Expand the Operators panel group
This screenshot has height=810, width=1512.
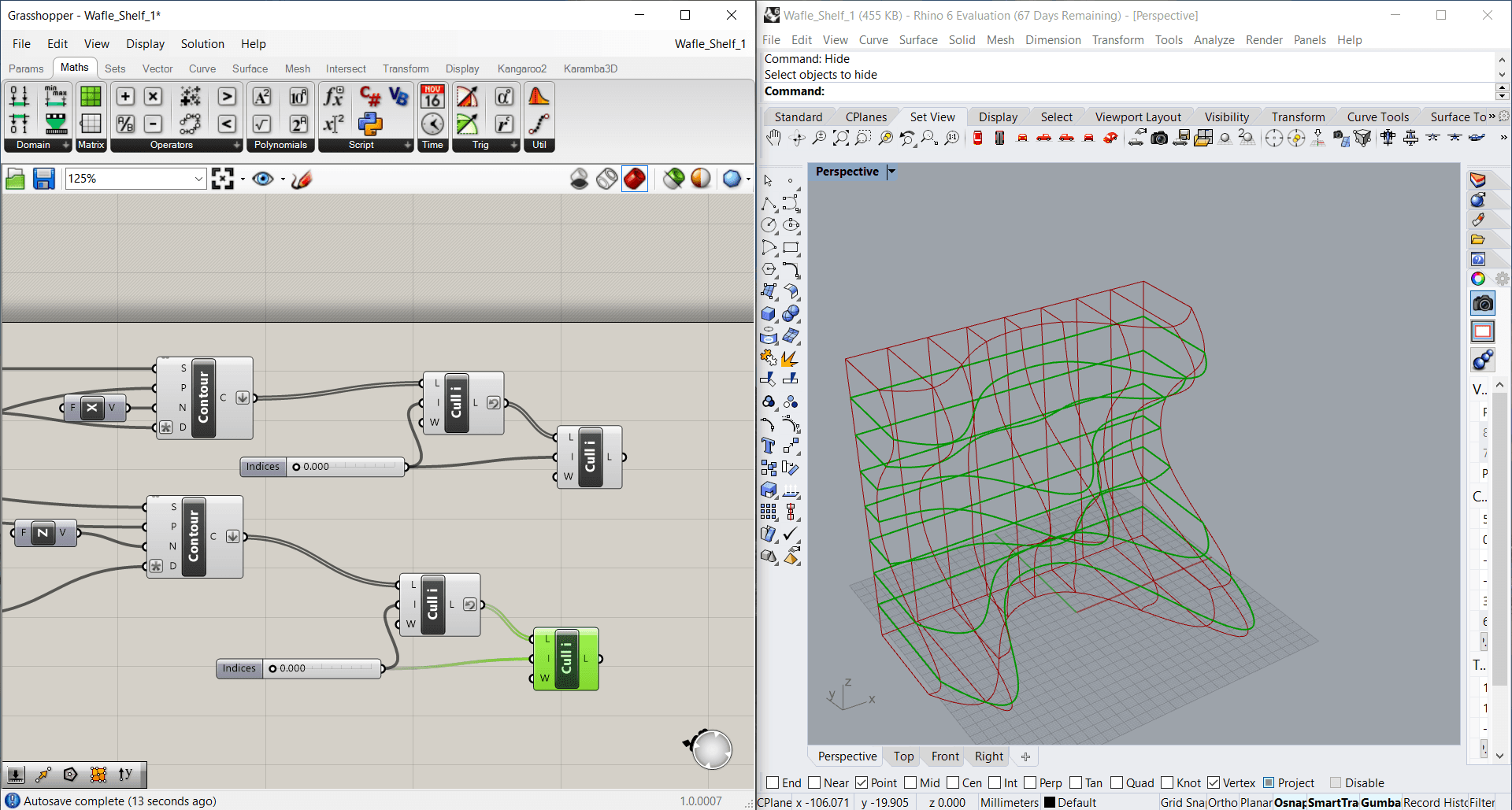(236, 145)
